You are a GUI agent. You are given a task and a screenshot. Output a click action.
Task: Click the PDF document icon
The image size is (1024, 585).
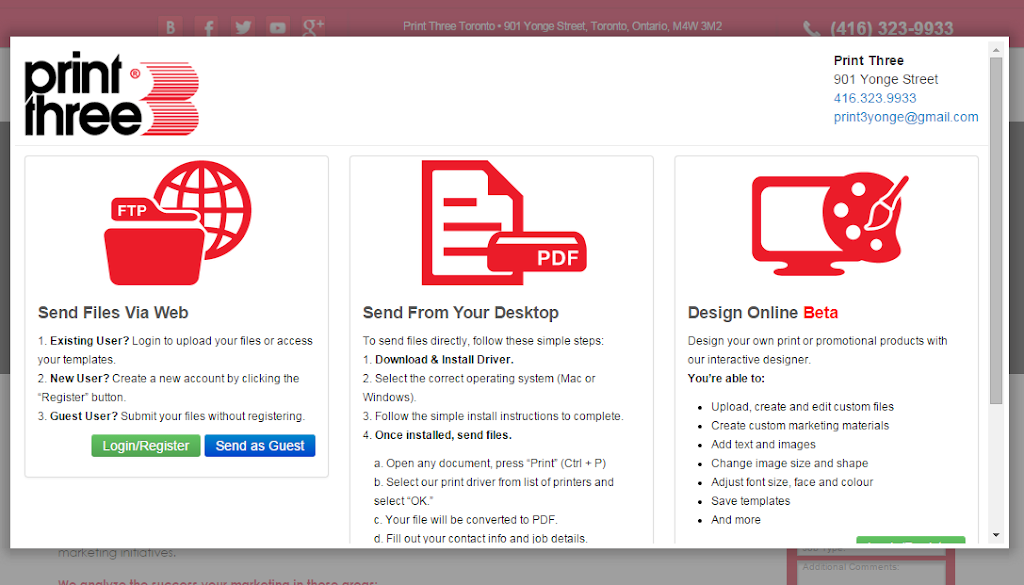click(504, 223)
